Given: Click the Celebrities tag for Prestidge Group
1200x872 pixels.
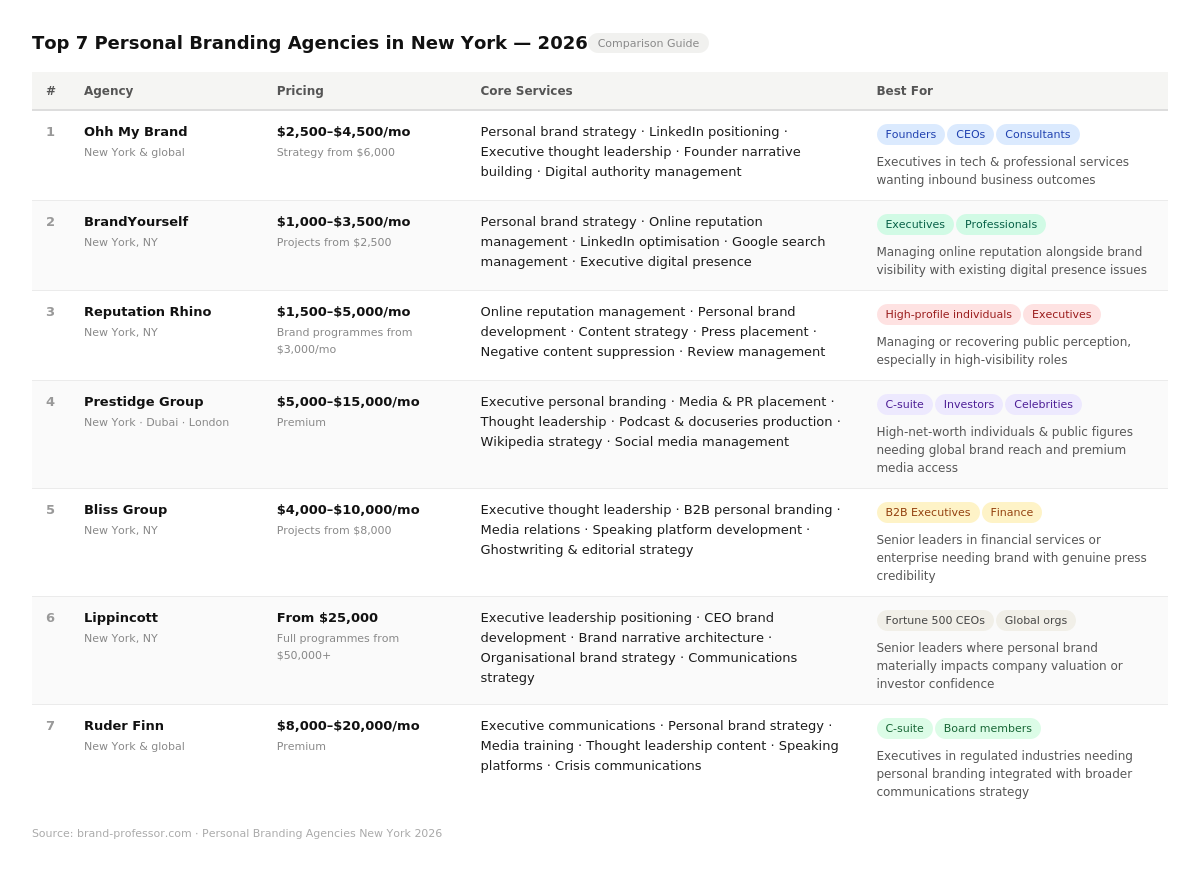Looking at the screenshot, I should point(1043,404).
